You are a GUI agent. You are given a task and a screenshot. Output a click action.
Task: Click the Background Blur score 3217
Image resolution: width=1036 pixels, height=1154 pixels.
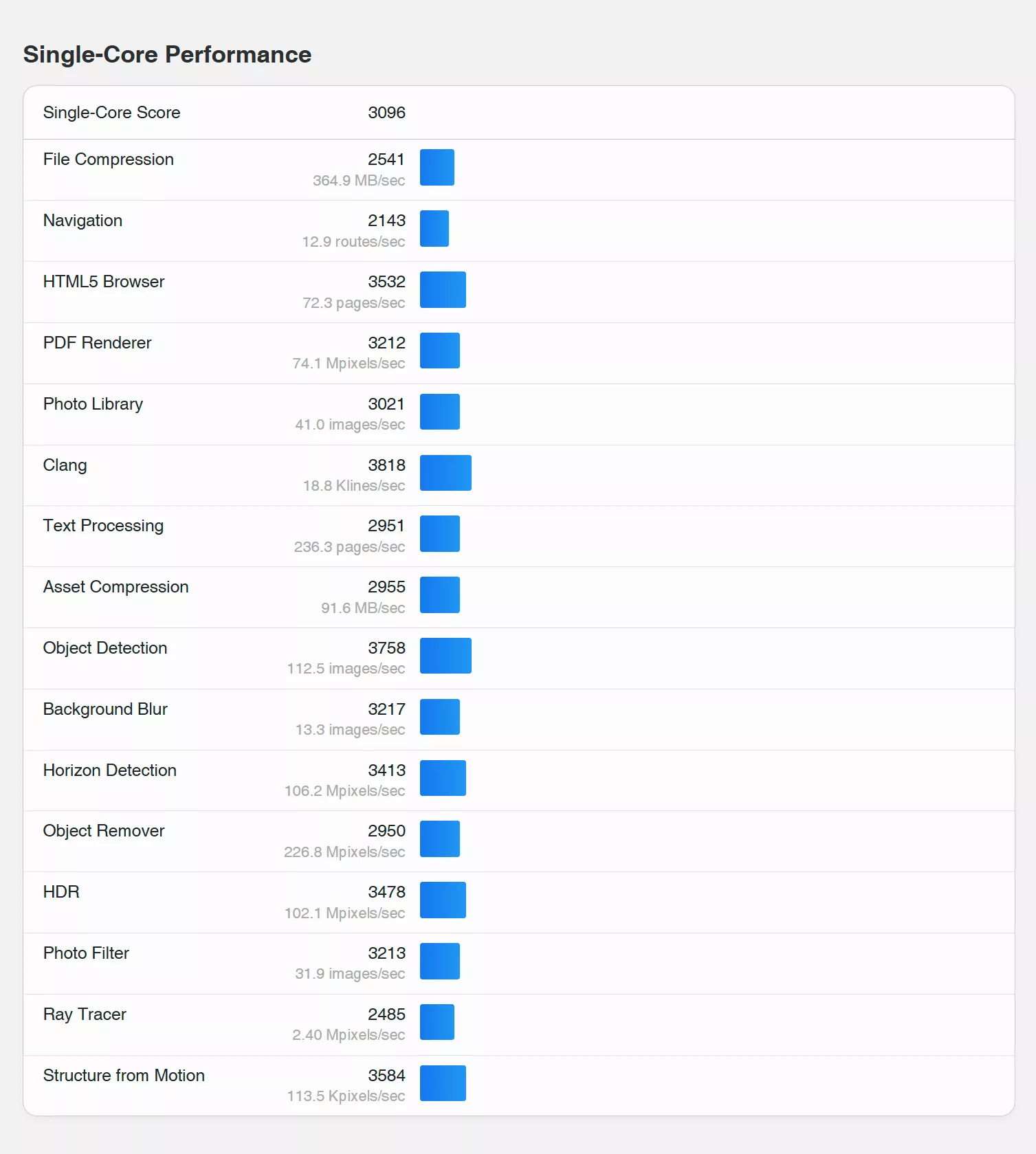[386, 709]
